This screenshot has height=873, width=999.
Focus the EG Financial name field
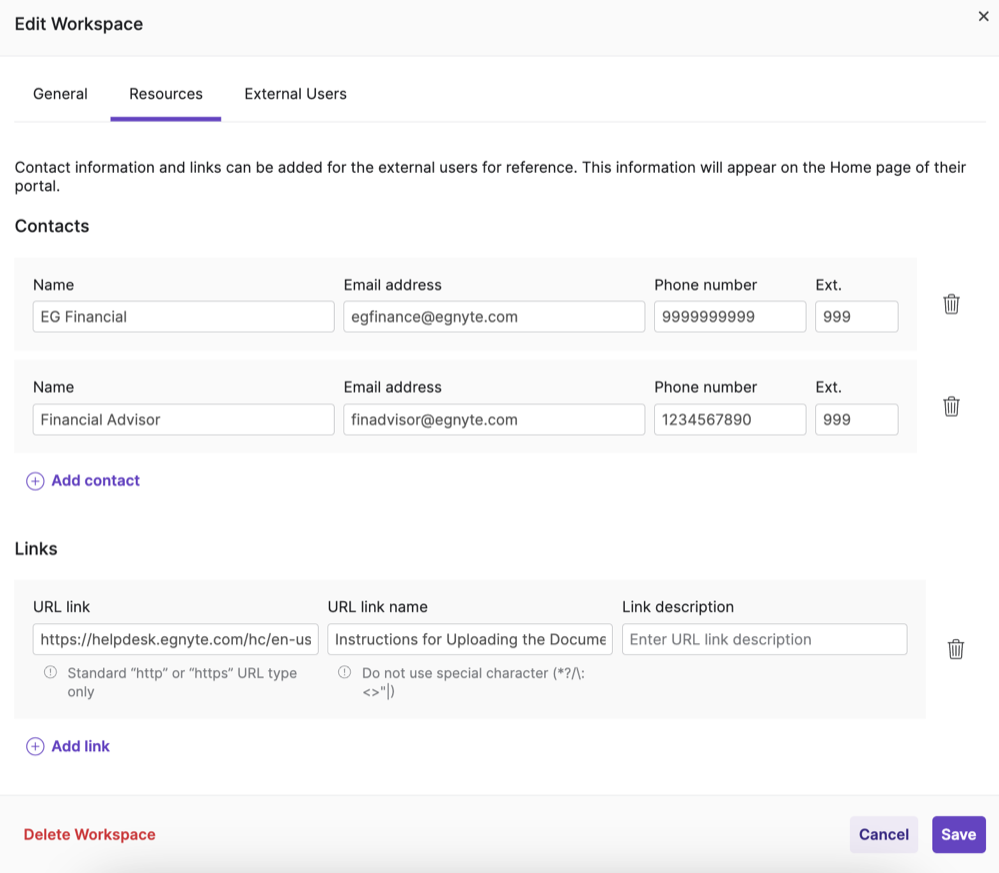point(183,317)
